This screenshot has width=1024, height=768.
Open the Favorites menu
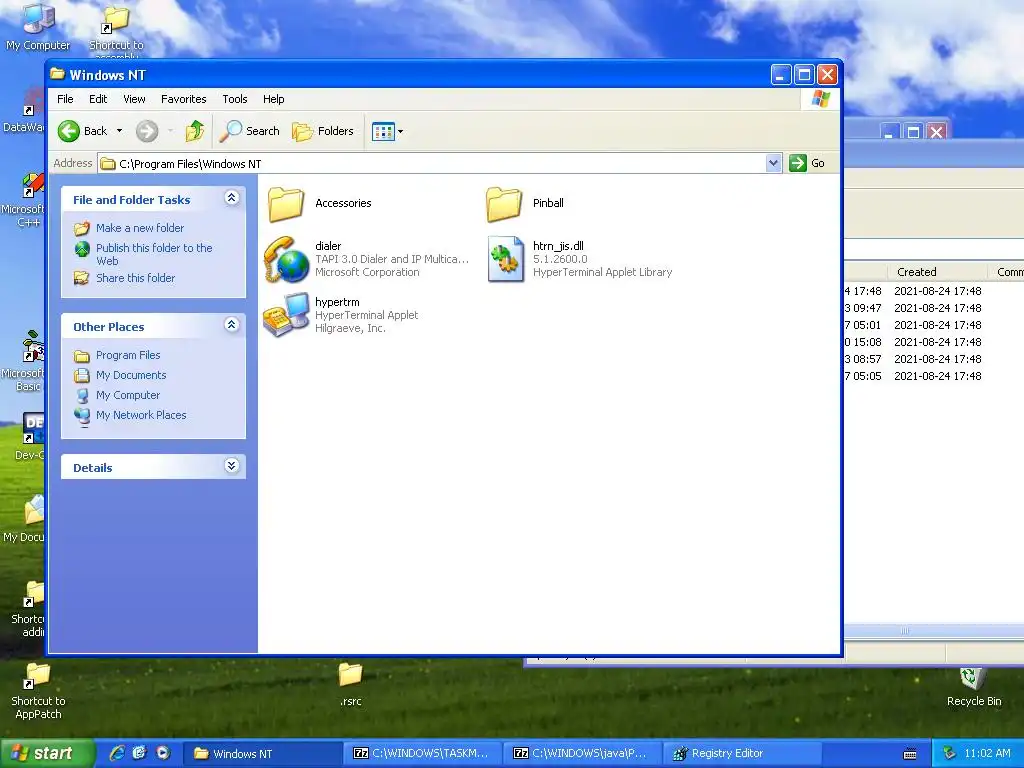point(184,99)
